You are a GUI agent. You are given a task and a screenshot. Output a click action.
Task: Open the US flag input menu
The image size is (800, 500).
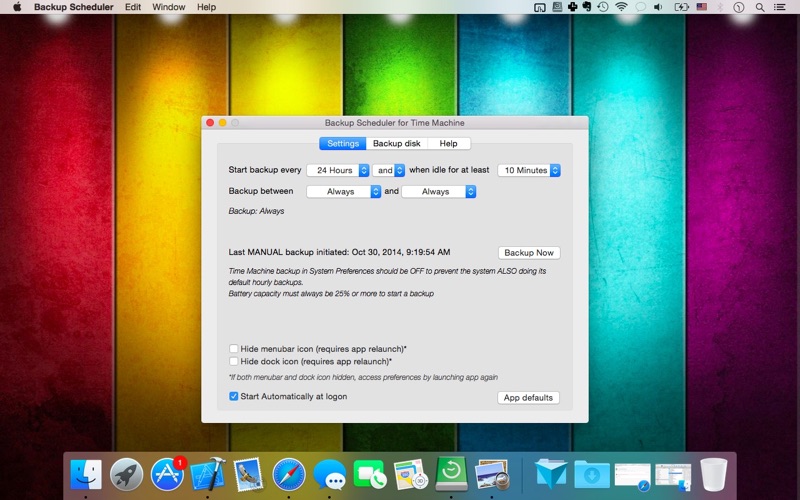click(702, 7)
